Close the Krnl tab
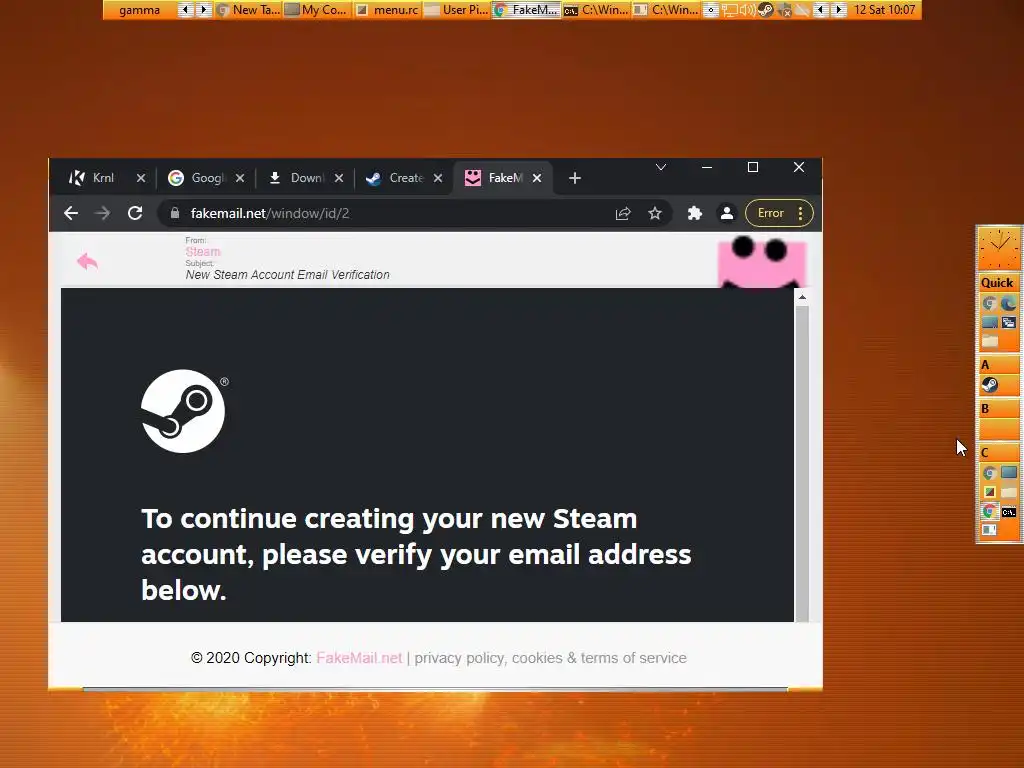 141,178
